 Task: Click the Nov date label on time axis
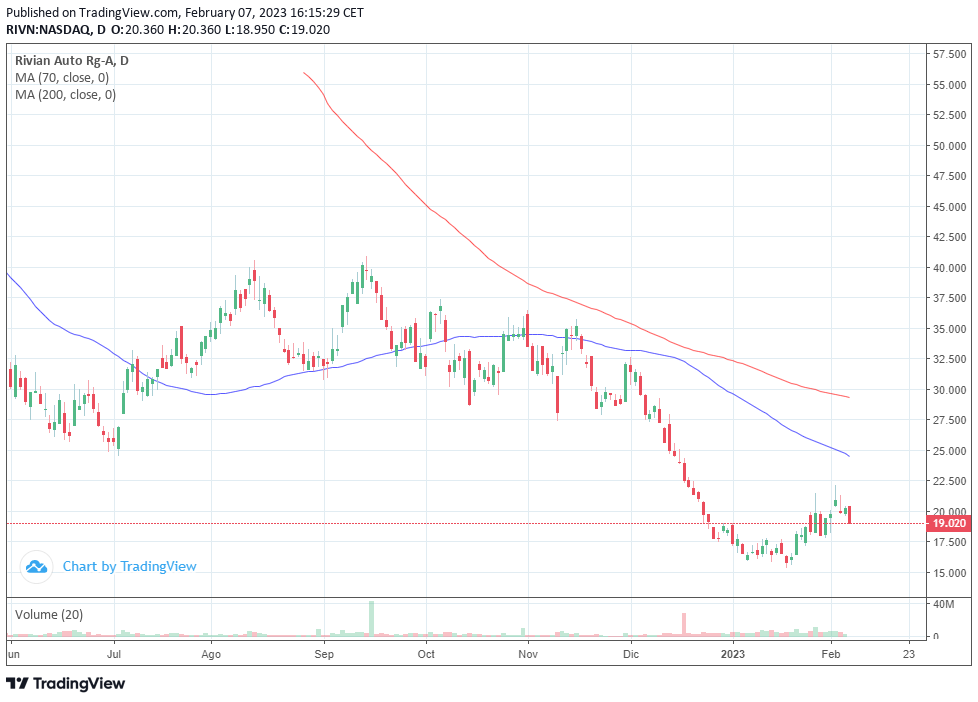[x=528, y=654]
